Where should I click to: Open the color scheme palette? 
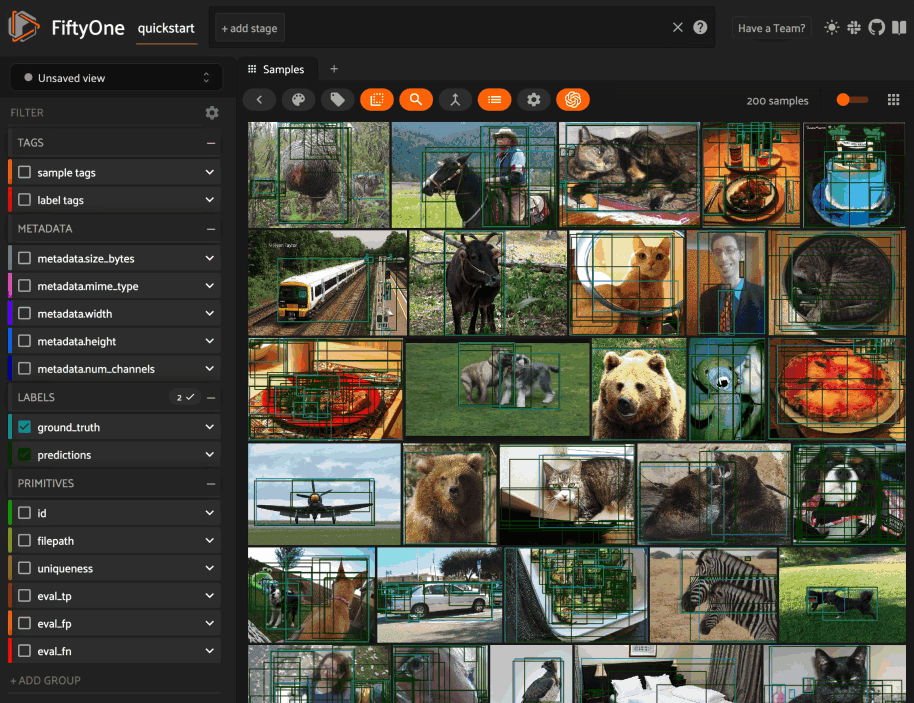pos(298,100)
